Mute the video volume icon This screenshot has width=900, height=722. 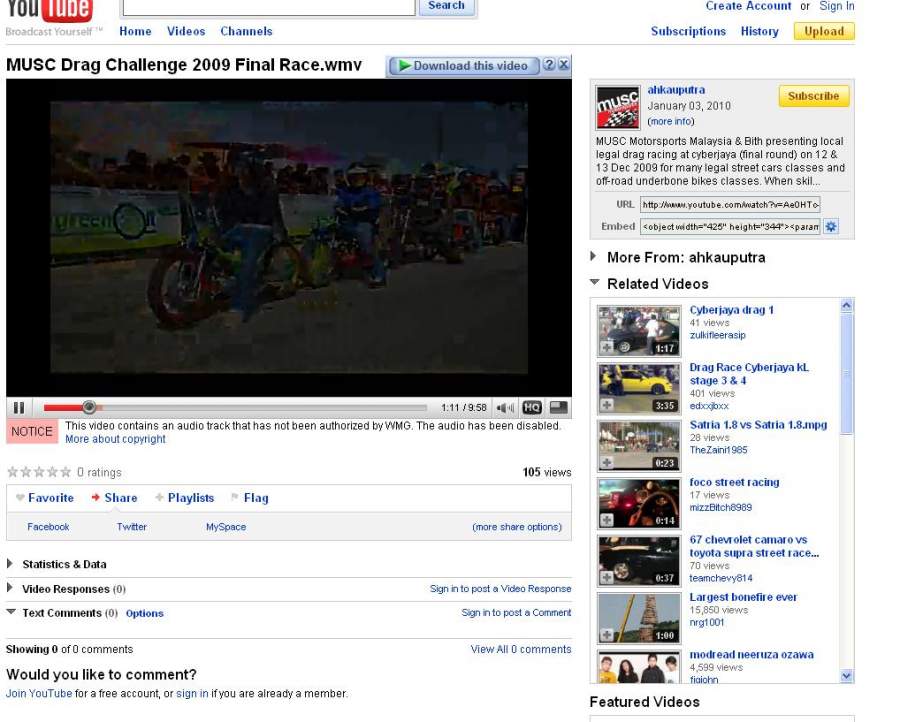point(505,408)
